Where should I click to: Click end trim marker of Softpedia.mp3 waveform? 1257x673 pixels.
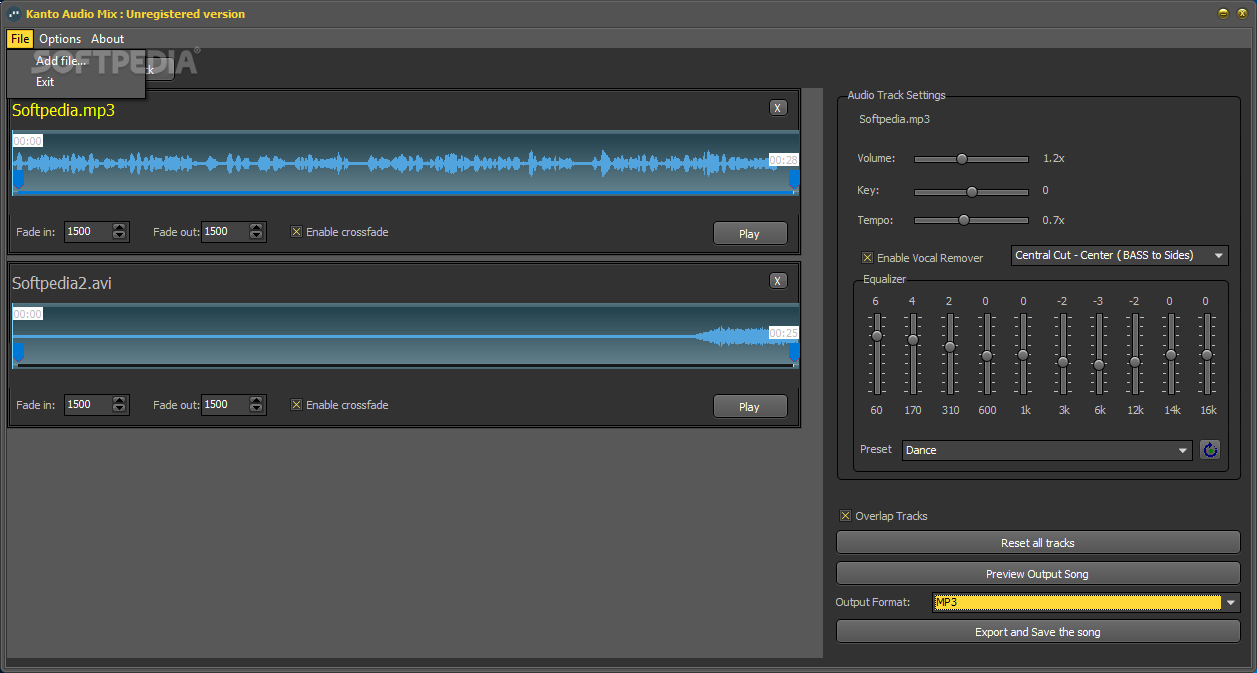coord(794,179)
